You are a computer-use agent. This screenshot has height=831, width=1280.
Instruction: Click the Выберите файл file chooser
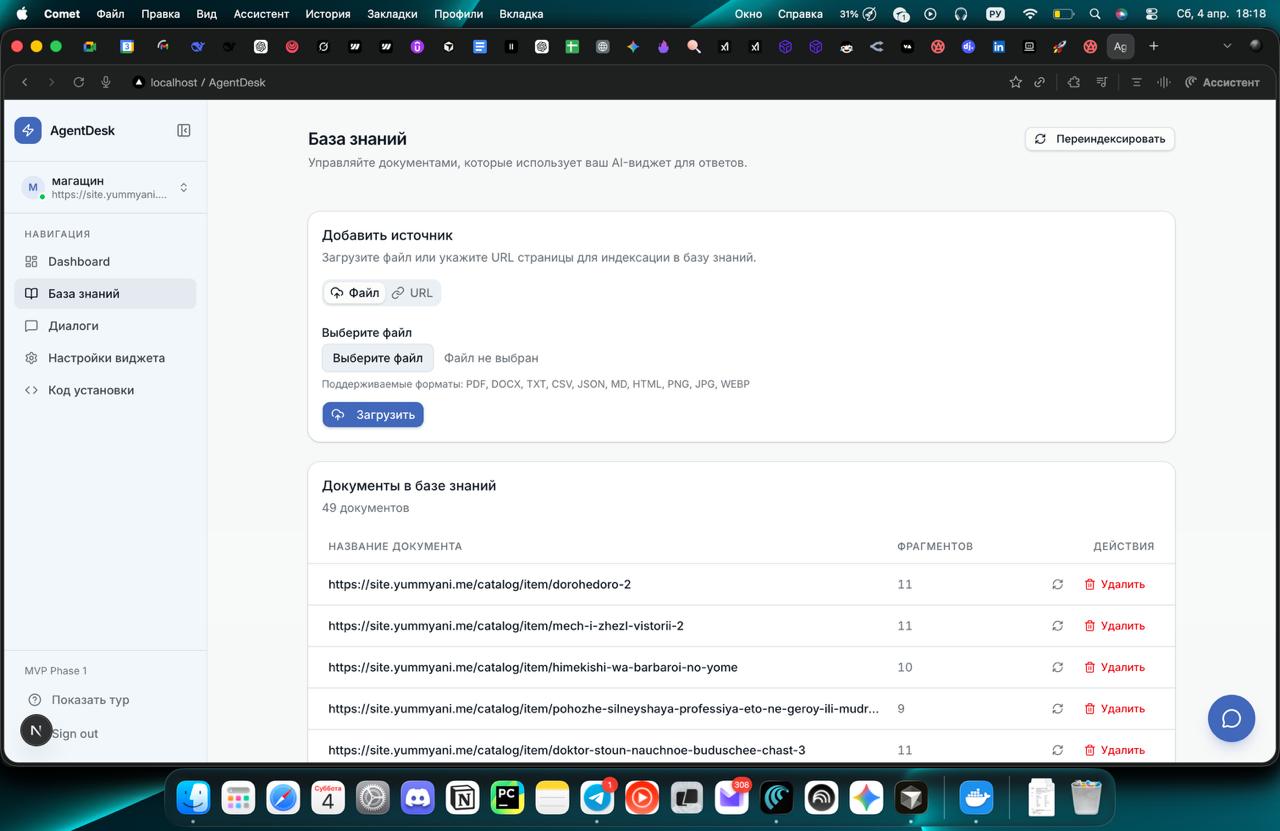tap(378, 358)
